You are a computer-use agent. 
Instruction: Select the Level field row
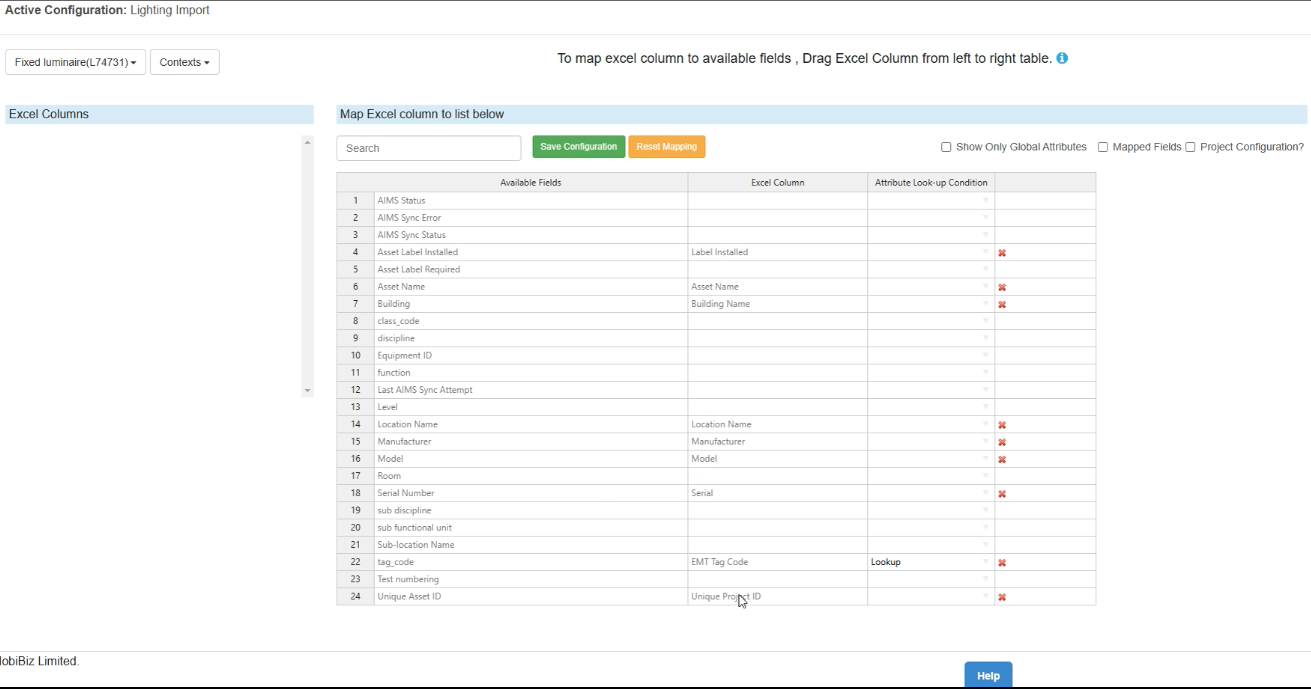531,407
